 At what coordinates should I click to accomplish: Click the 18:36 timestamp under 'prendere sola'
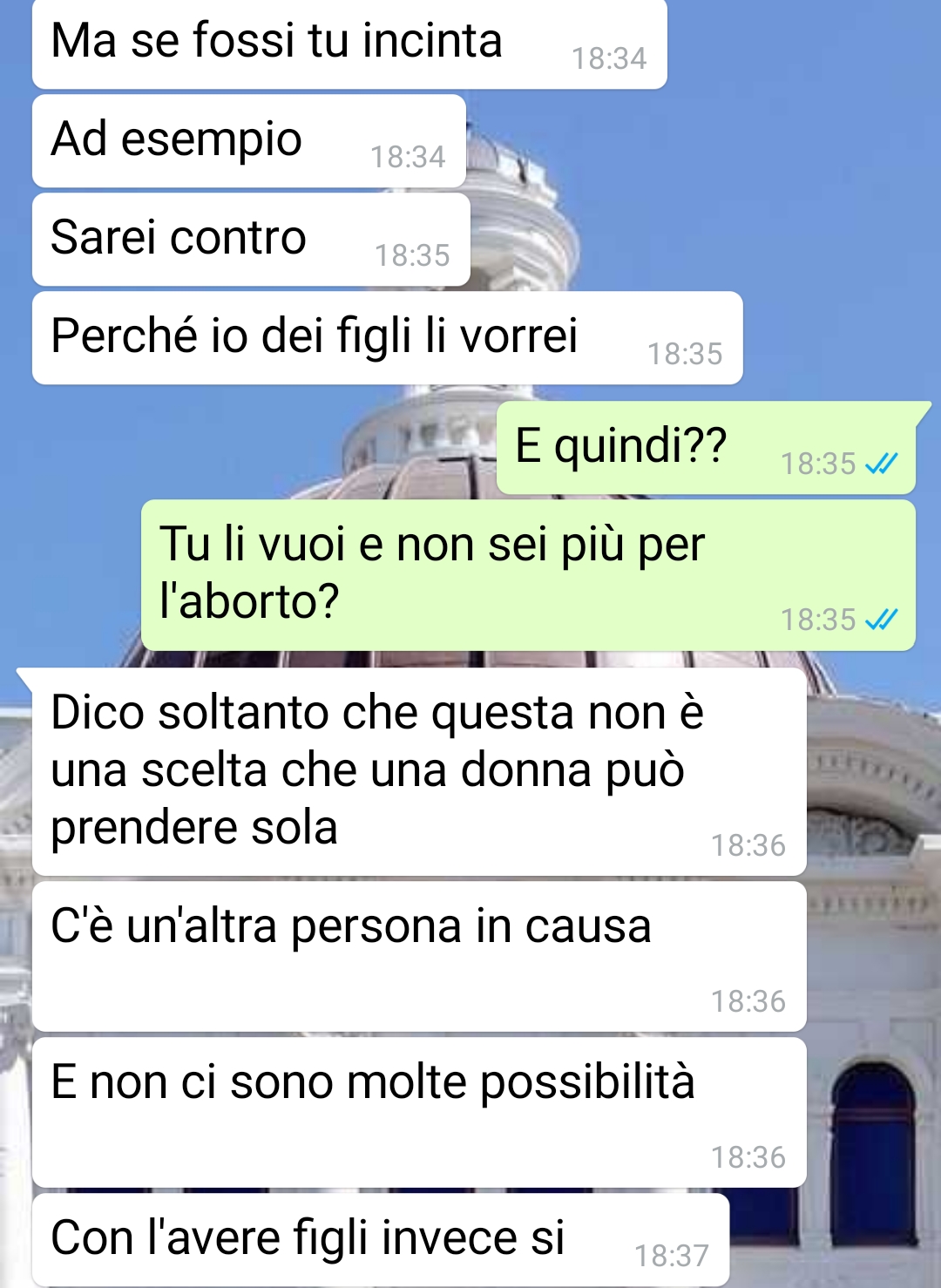(748, 845)
